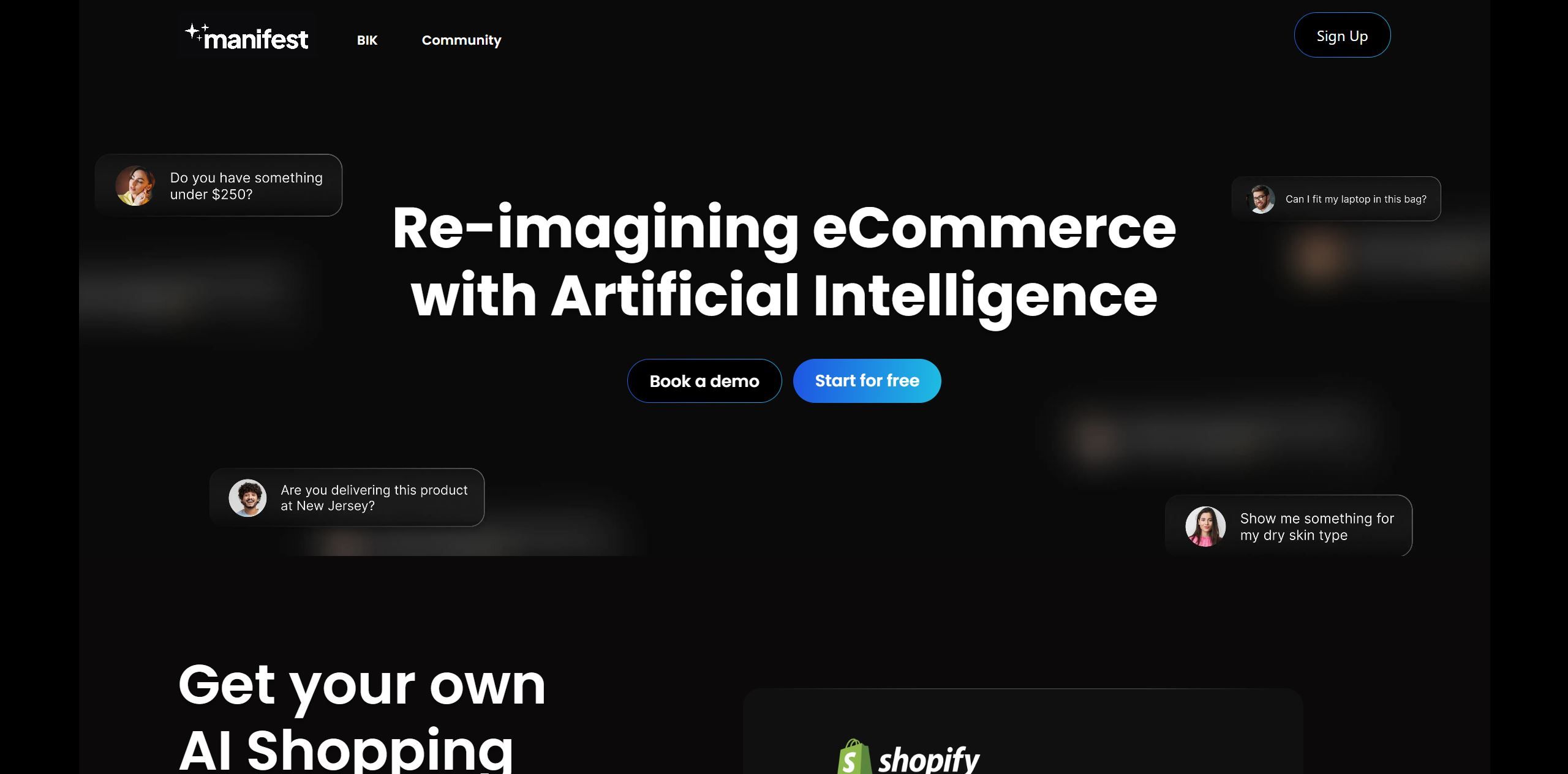Viewport: 1568px width, 774px height.
Task: Click the under $250 shopping query bubble
Action: pyautogui.click(x=217, y=184)
